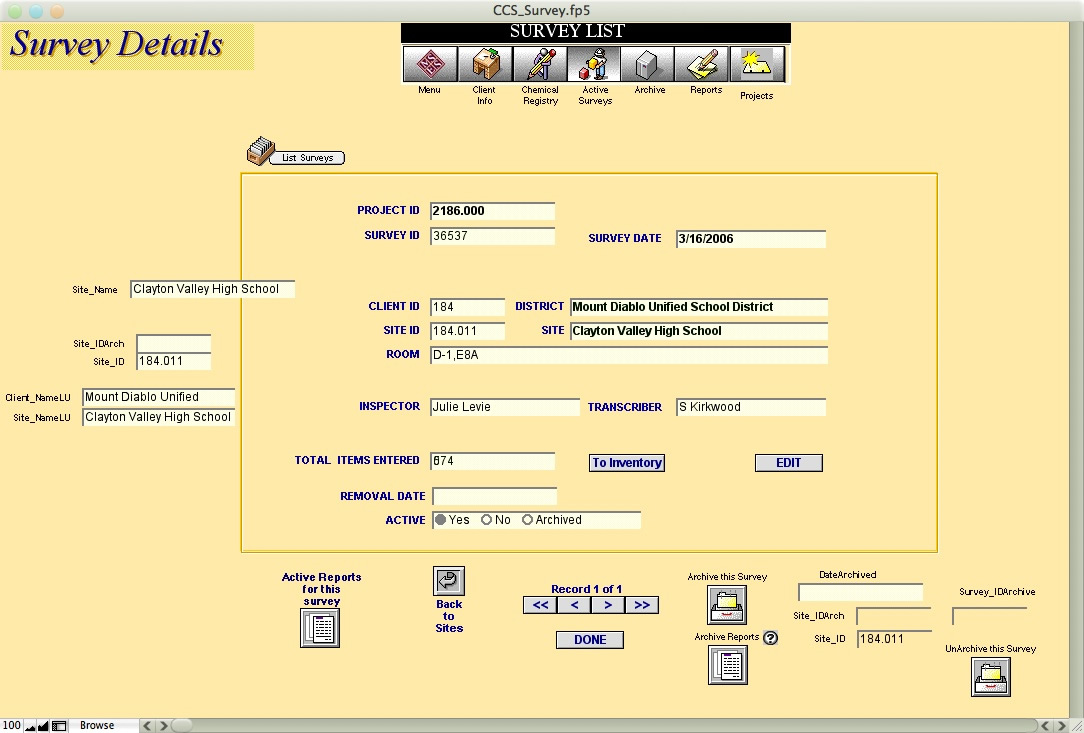Open Active Reports for this survey icon
Image resolution: width=1084 pixels, height=733 pixels.
click(x=319, y=628)
